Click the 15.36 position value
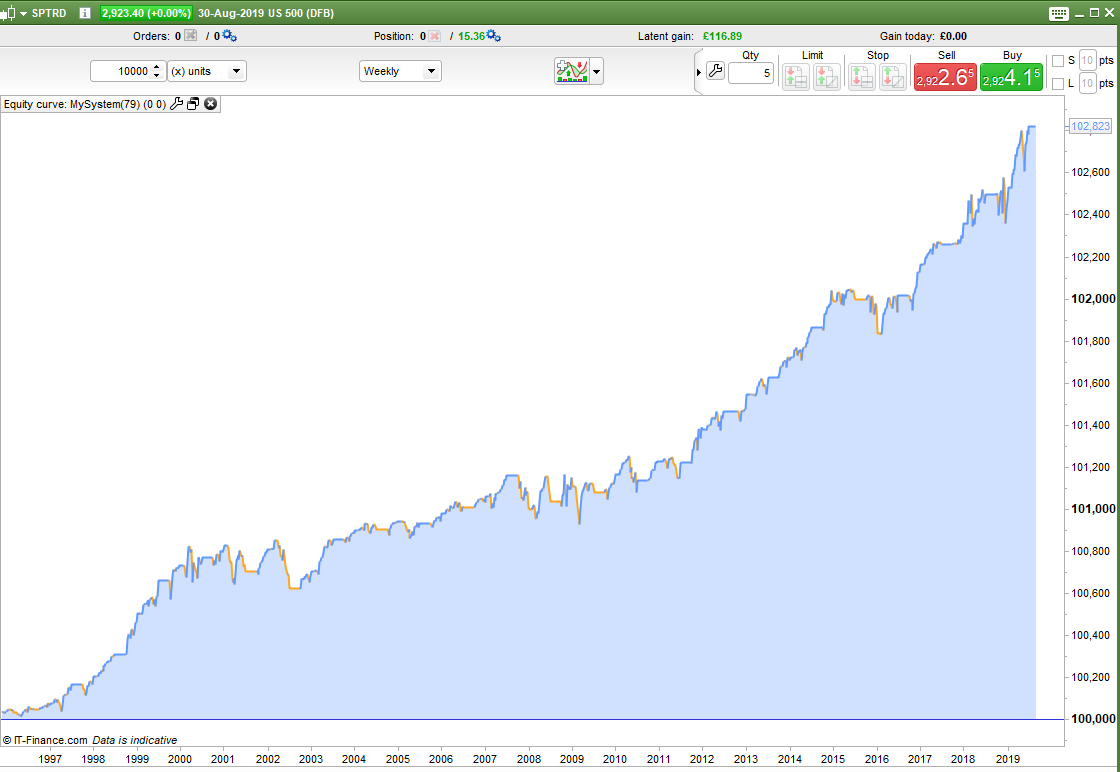 pyautogui.click(x=471, y=36)
